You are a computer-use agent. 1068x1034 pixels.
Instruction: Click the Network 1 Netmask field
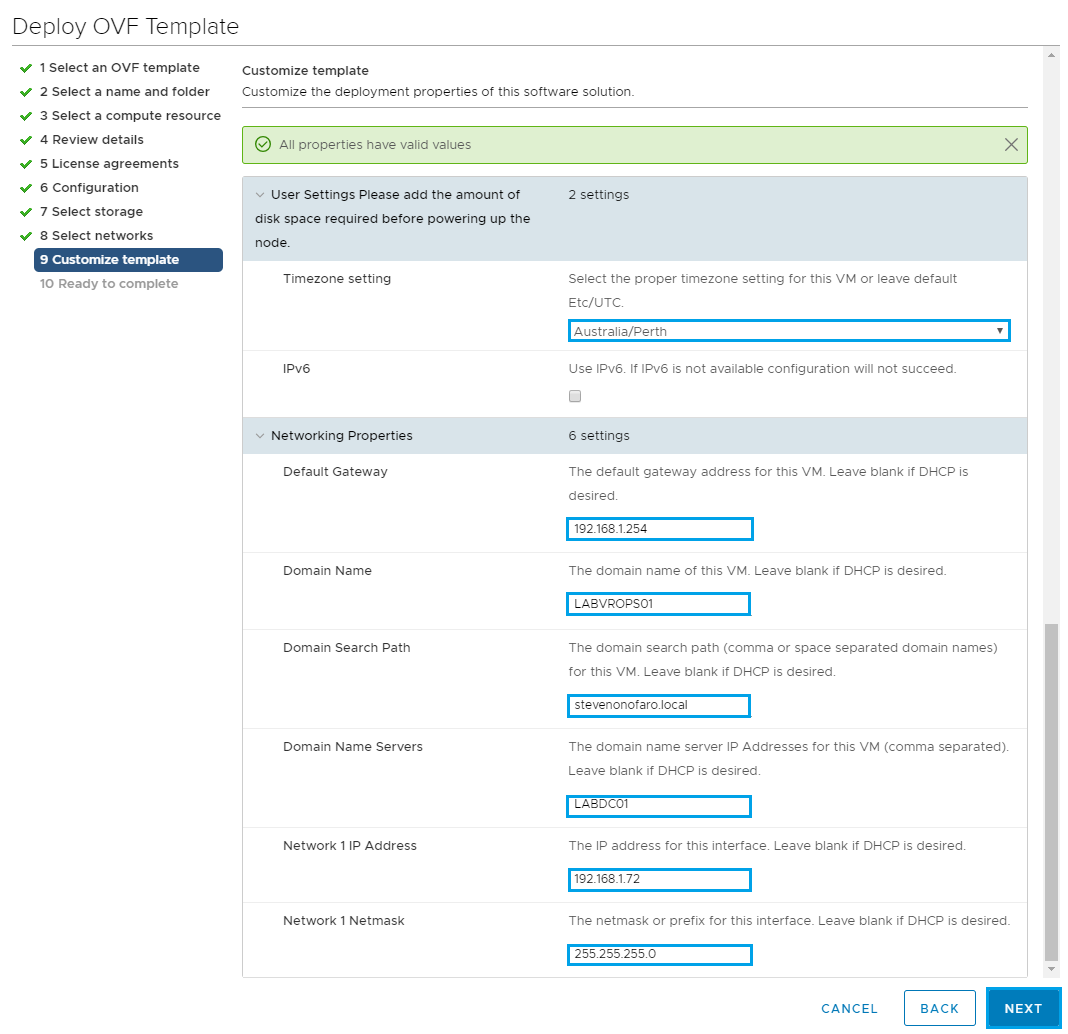coord(658,955)
